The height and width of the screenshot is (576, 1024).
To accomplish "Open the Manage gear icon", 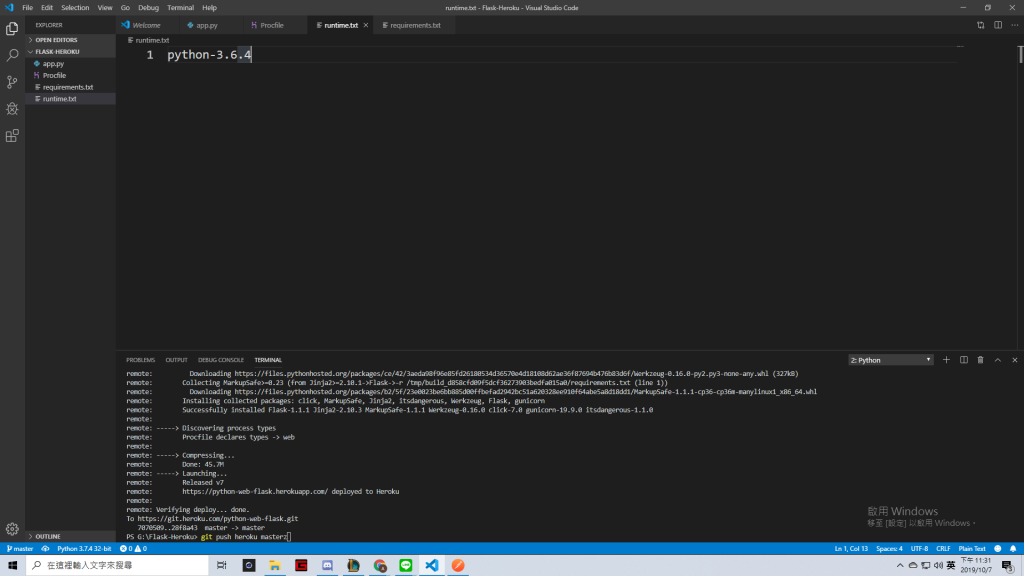I will click(12, 529).
